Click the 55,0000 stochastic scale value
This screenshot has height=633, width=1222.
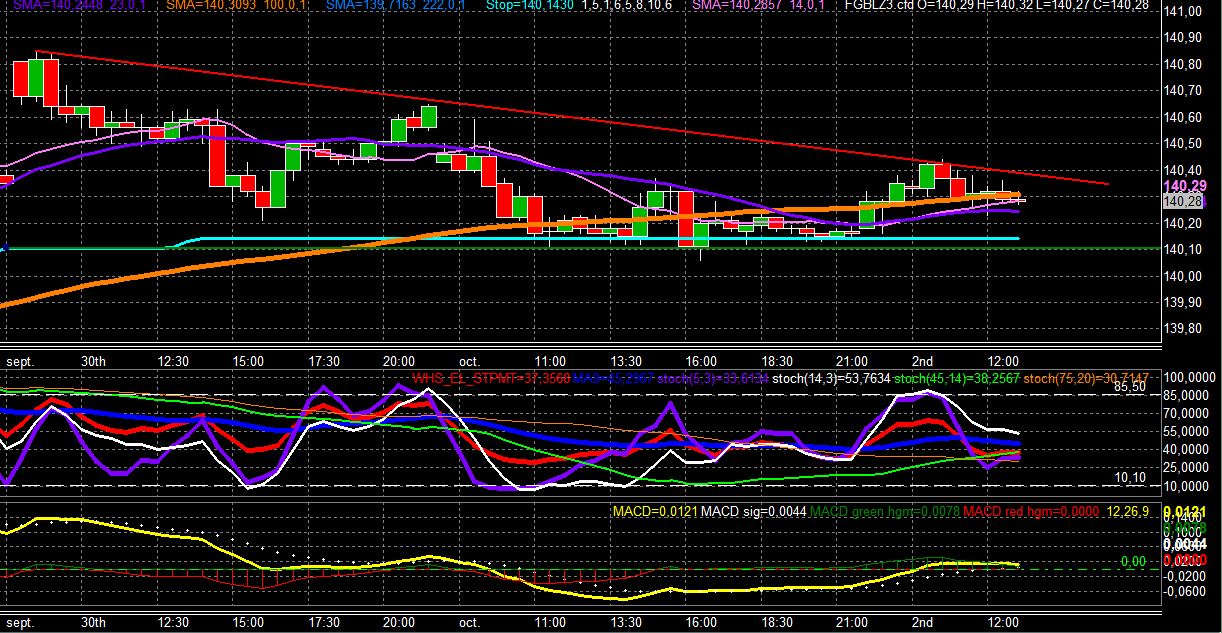1184,432
